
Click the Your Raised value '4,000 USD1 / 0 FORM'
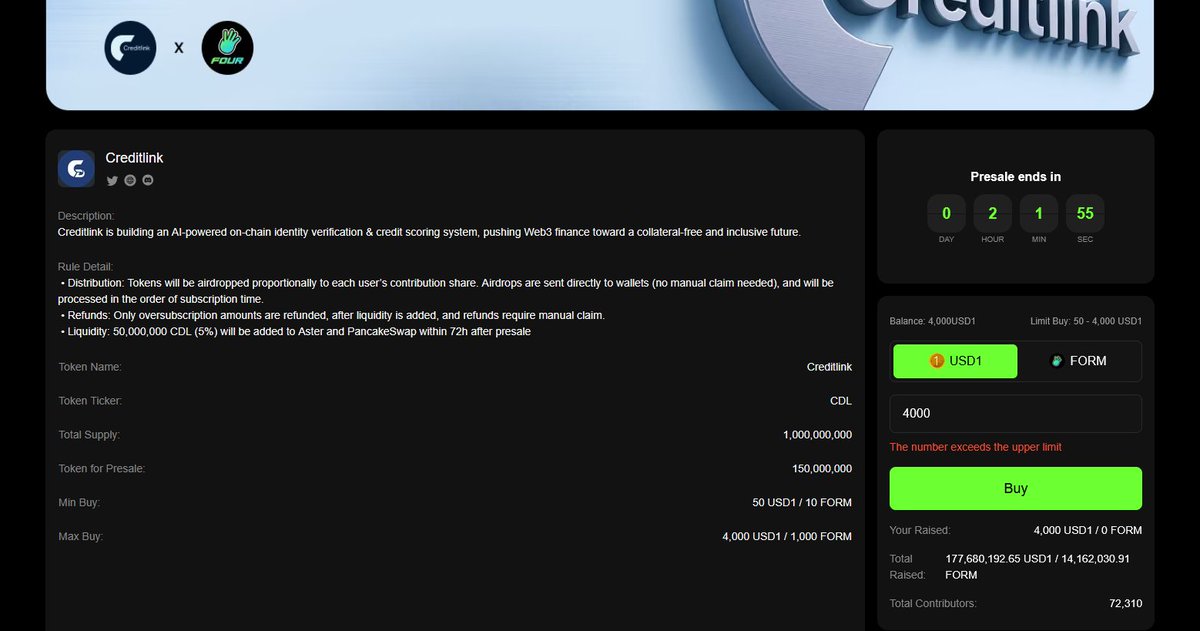(x=1088, y=530)
